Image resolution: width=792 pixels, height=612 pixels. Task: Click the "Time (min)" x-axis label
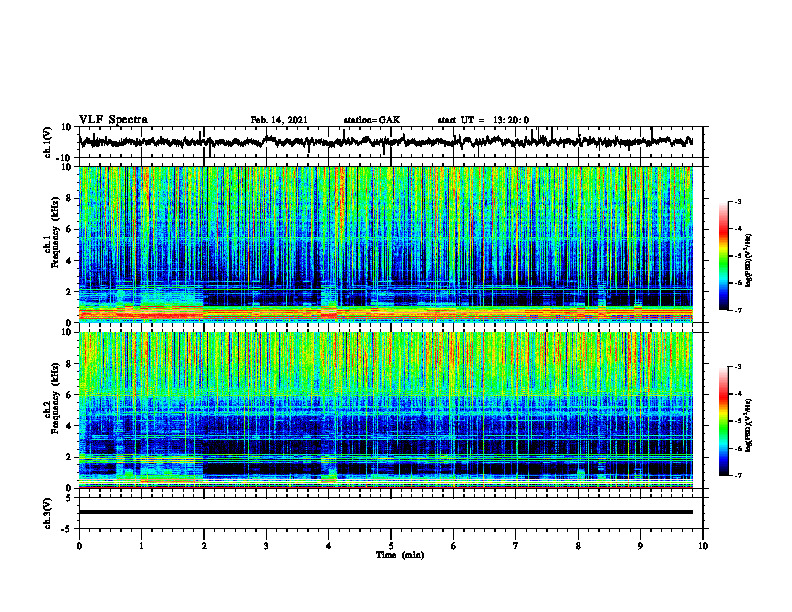400,555
